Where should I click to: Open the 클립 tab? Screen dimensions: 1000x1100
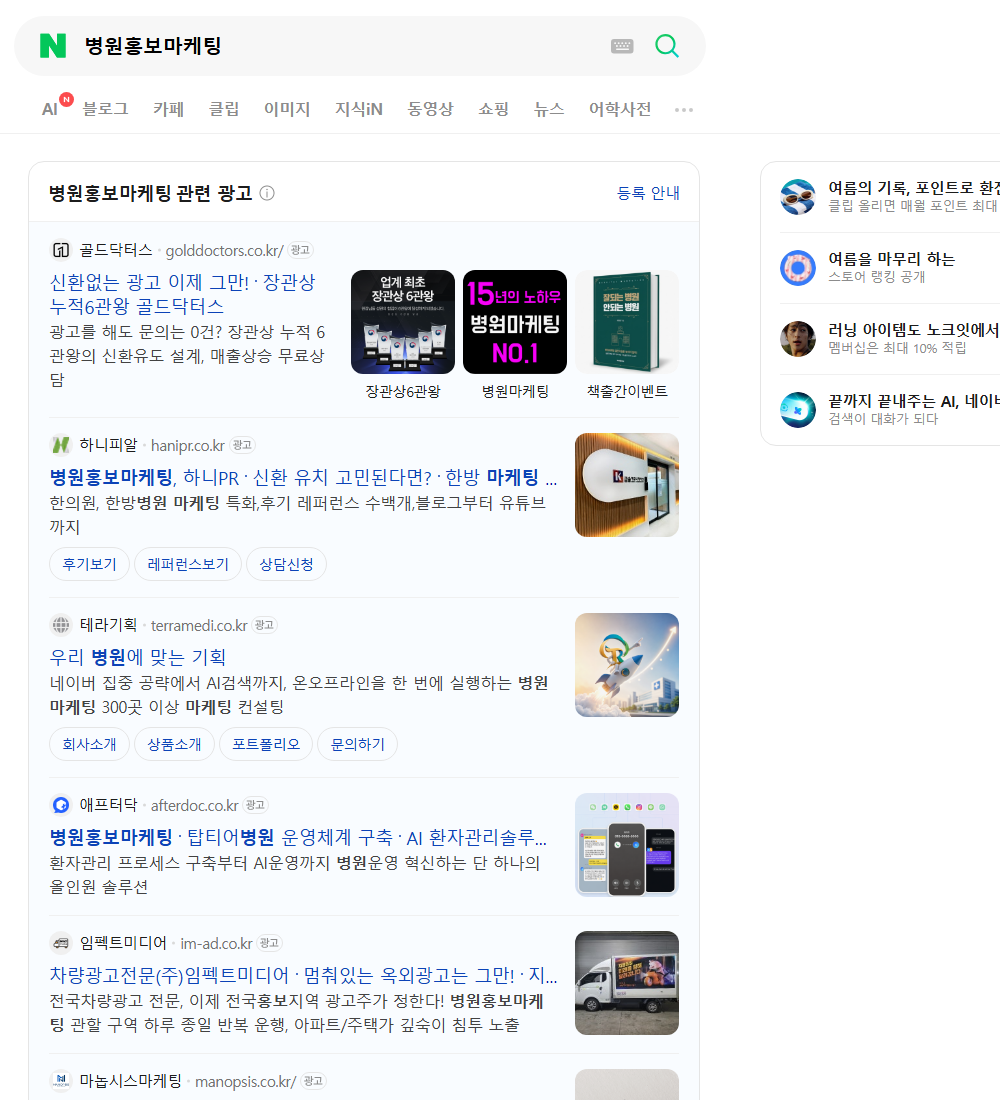(224, 109)
